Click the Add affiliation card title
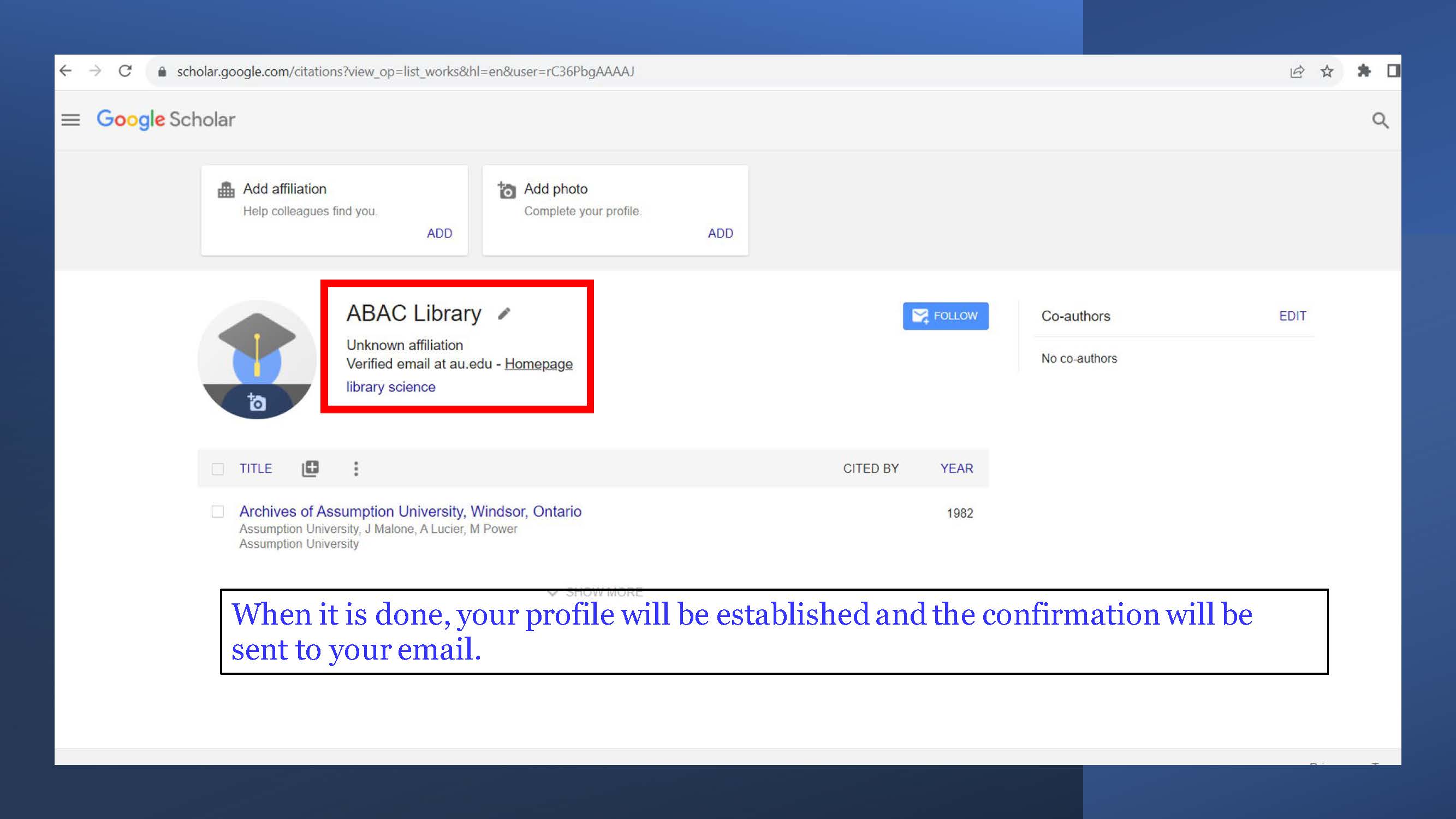This screenshot has width=1456, height=819. pyautogui.click(x=285, y=189)
